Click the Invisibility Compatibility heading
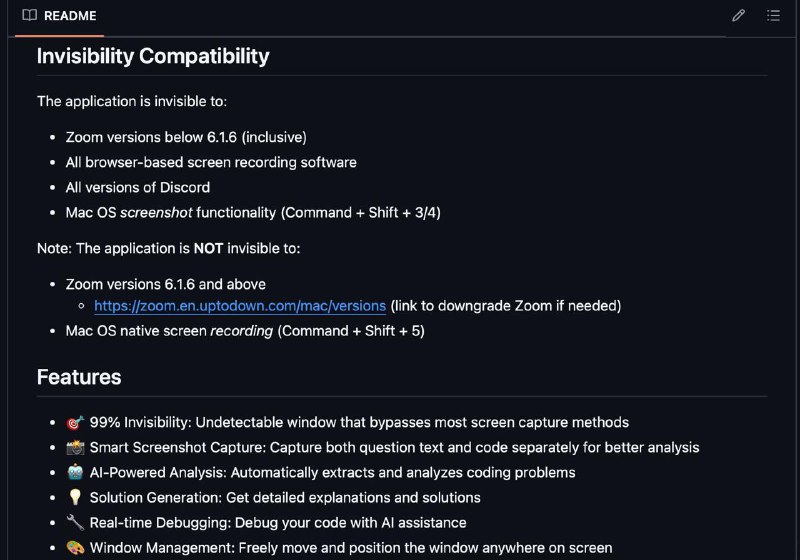This screenshot has height=560, width=800. coord(153,56)
